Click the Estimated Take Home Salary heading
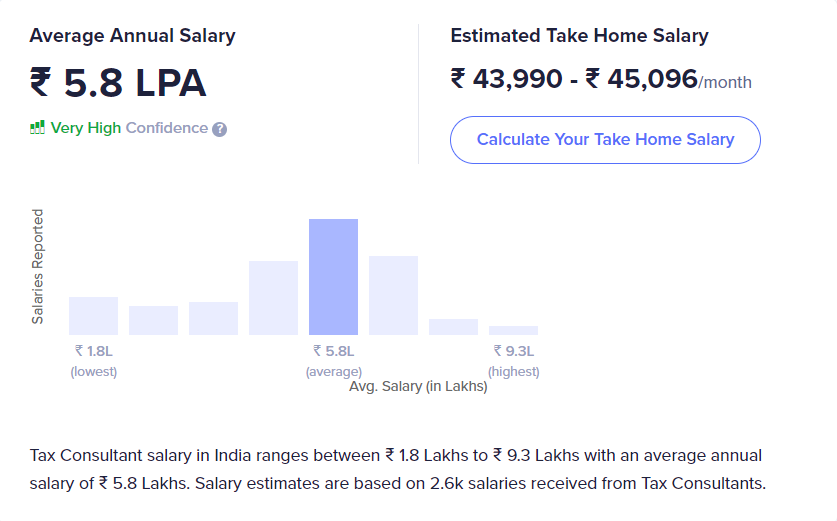This screenshot has width=837, height=521. point(579,36)
